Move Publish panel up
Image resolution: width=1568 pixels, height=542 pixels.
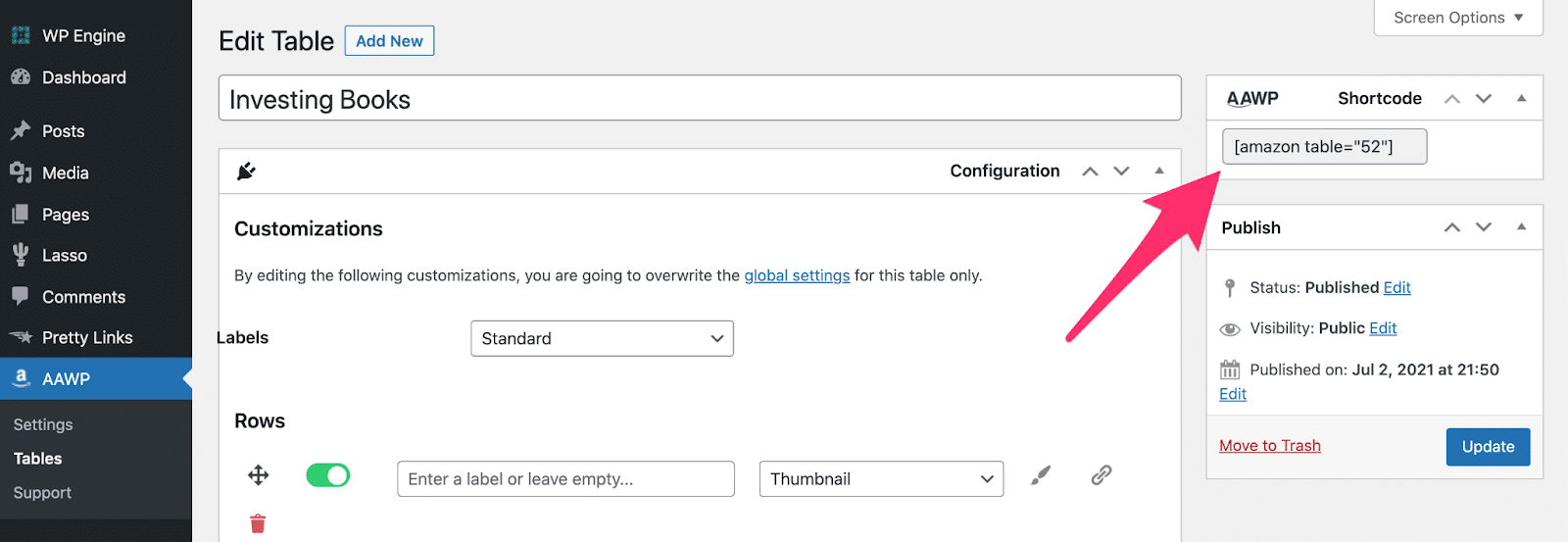pos(1452,227)
